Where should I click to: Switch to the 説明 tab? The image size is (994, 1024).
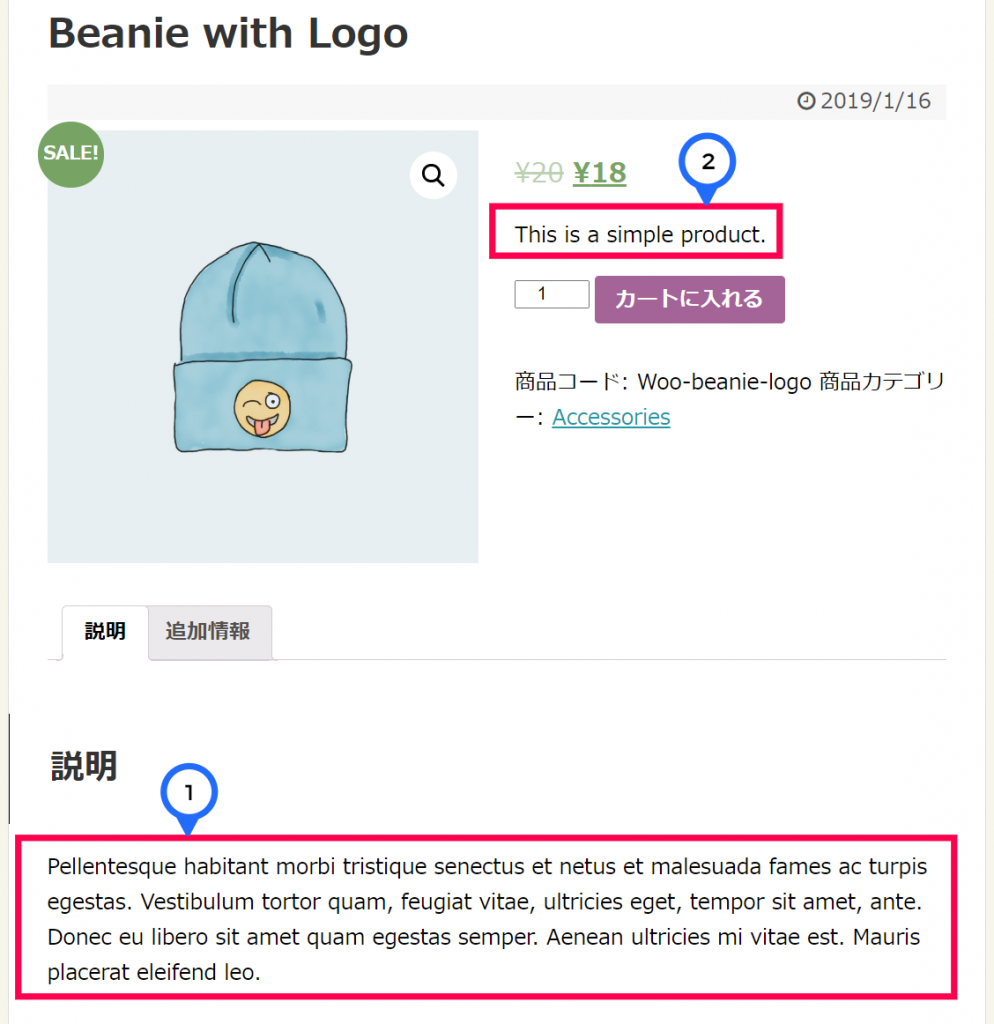(105, 632)
